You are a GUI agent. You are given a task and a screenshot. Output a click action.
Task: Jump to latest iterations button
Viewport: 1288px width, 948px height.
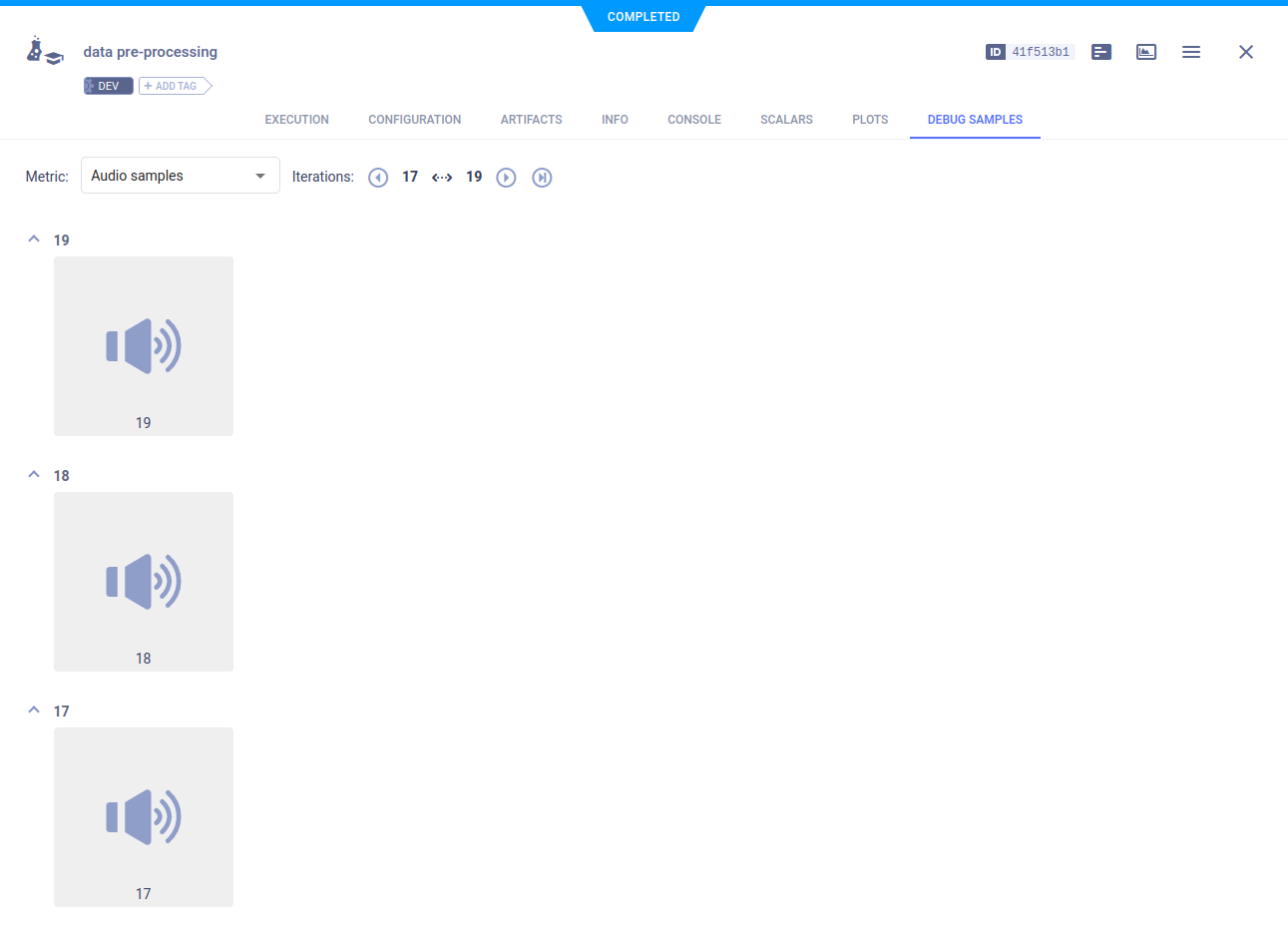click(542, 178)
